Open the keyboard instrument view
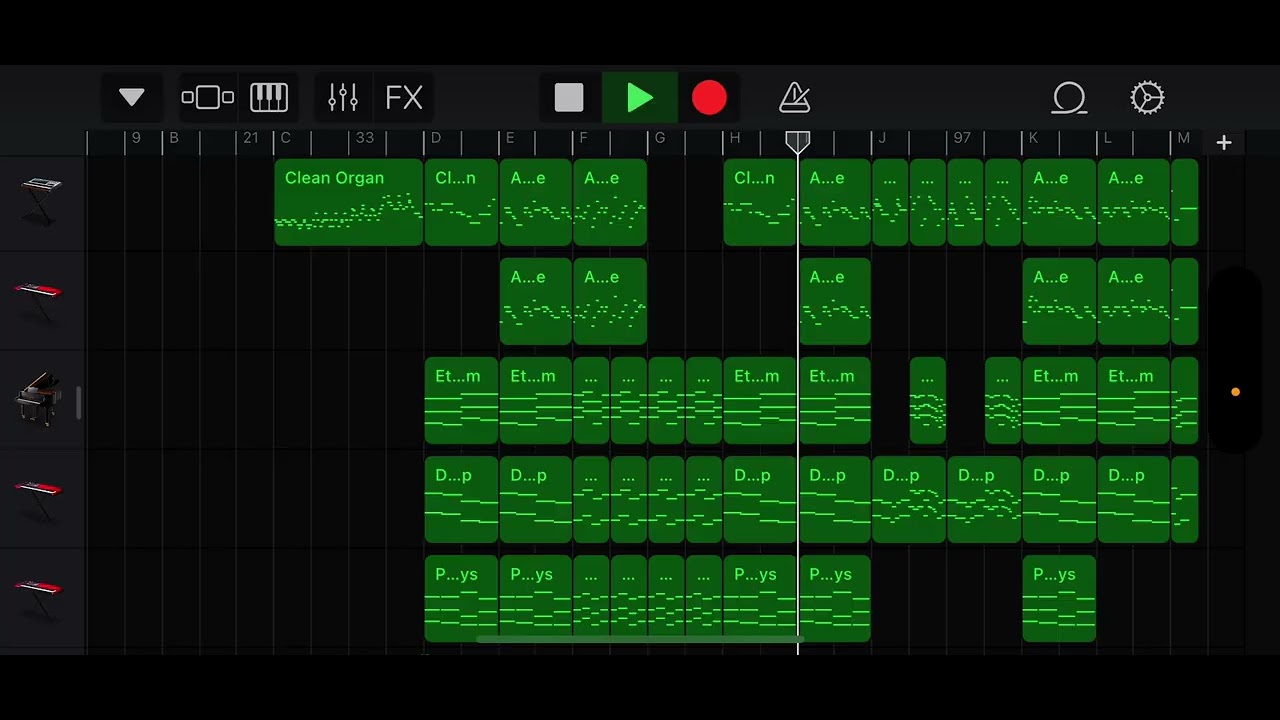The image size is (1280, 720). click(269, 98)
